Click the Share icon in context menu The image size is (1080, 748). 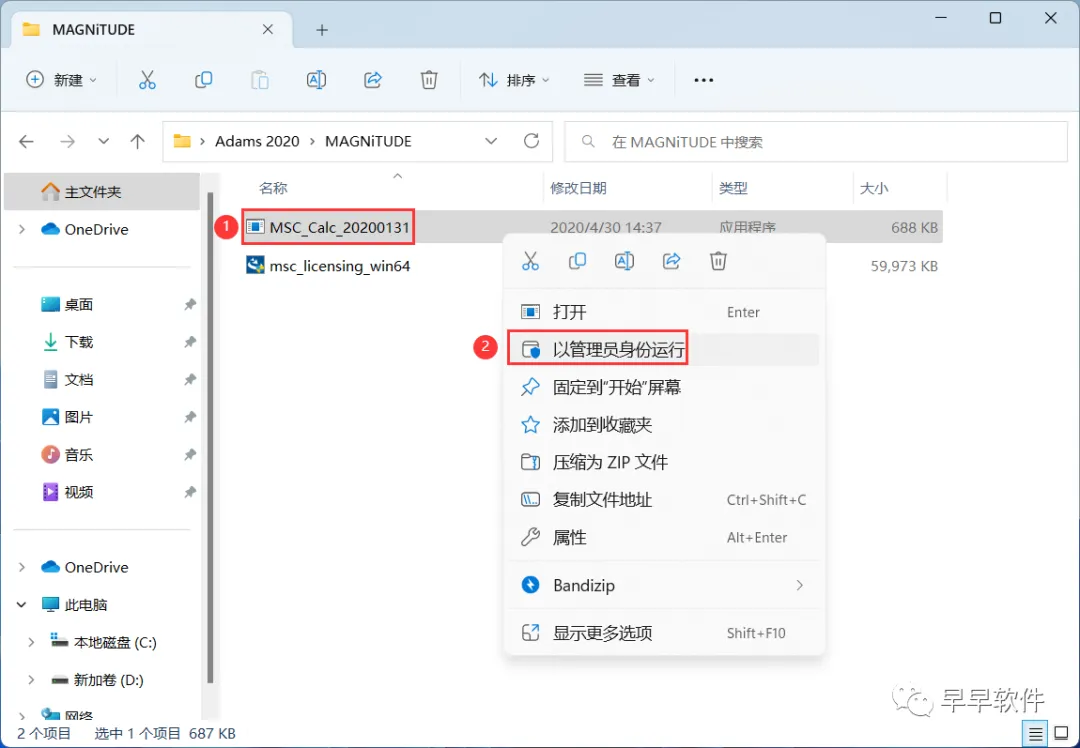[672, 261]
